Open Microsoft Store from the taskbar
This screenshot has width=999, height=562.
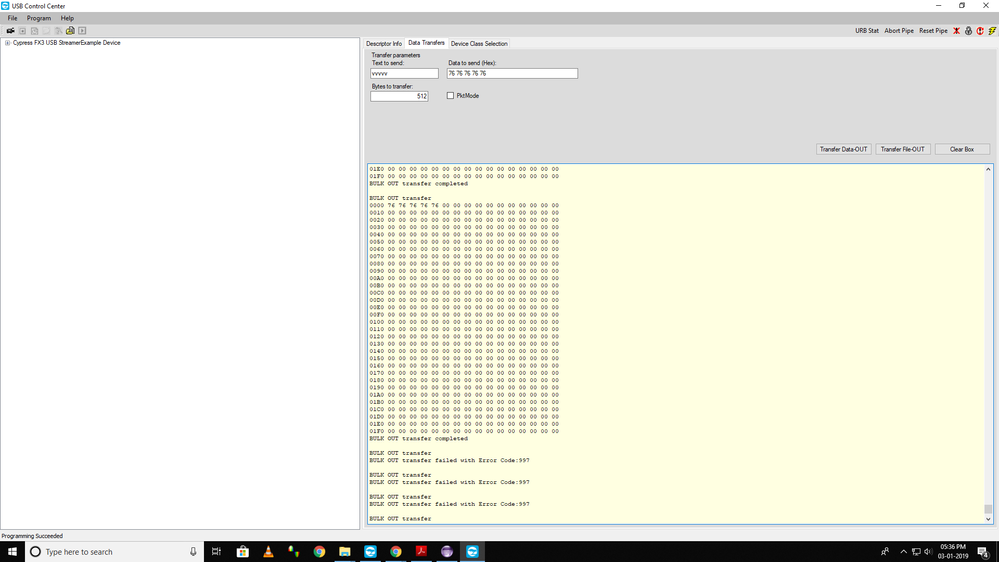coord(243,552)
